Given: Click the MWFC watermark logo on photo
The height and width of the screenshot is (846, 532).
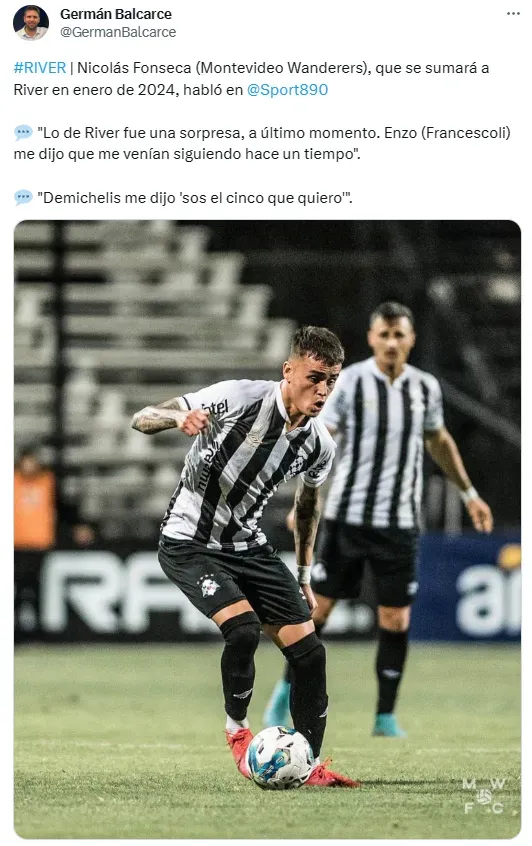Looking at the screenshot, I should pos(483,795).
